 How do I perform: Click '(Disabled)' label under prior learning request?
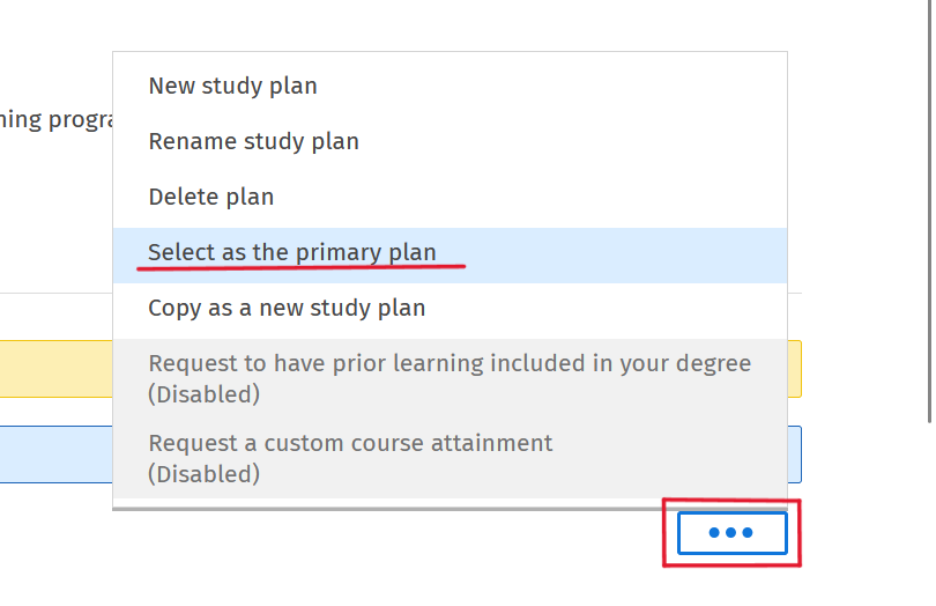(204, 395)
